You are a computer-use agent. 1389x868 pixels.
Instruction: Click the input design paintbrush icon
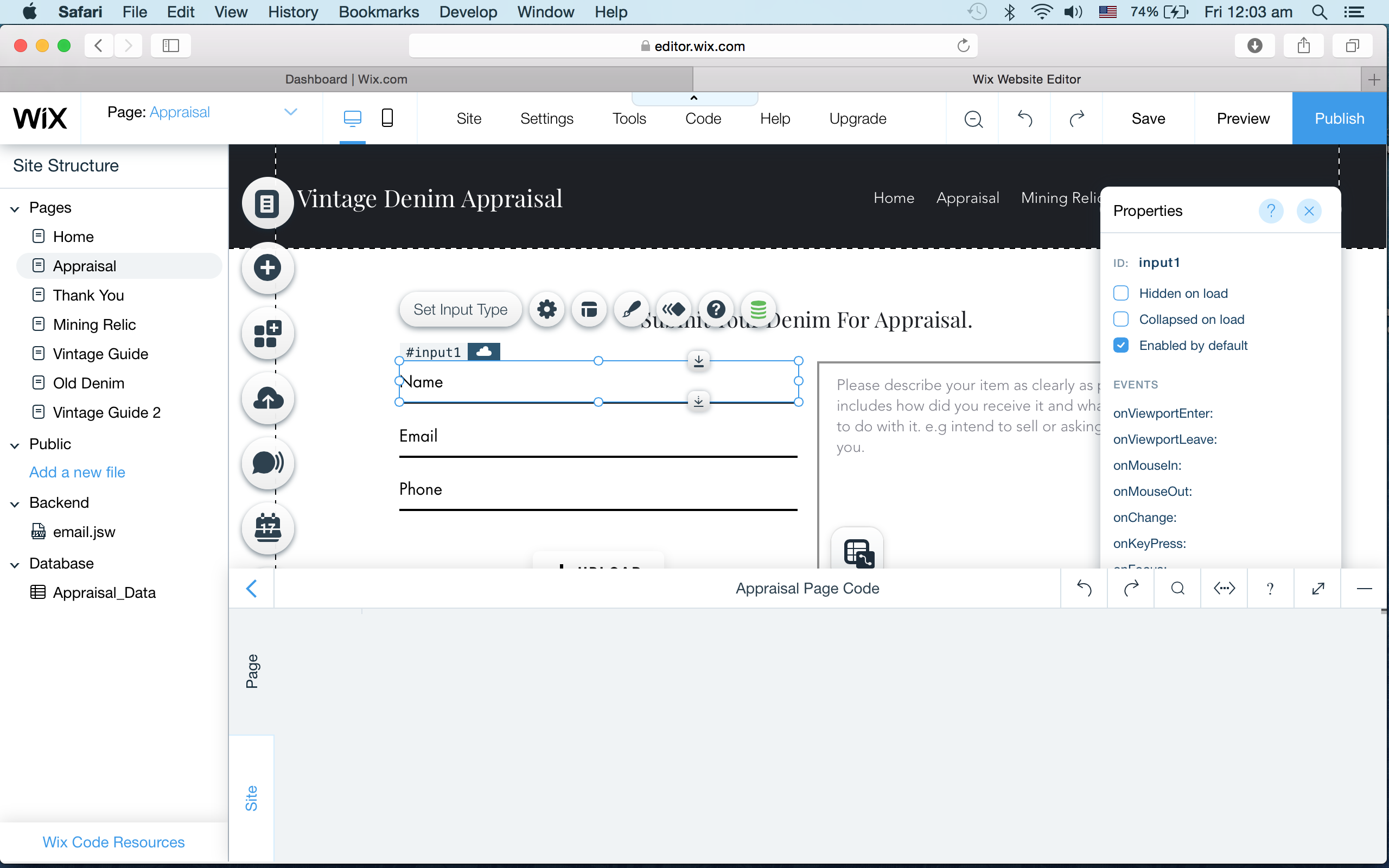[x=631, y=309]
